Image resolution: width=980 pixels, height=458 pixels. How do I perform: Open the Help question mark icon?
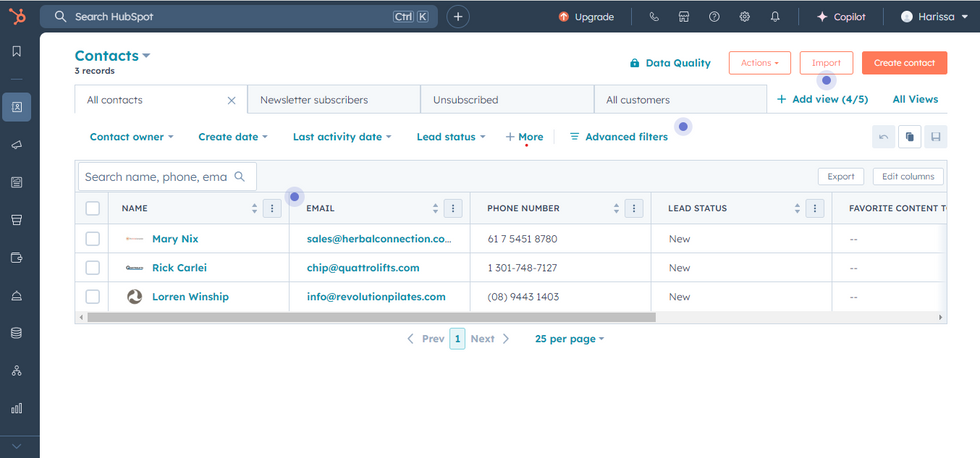[714, 17]
